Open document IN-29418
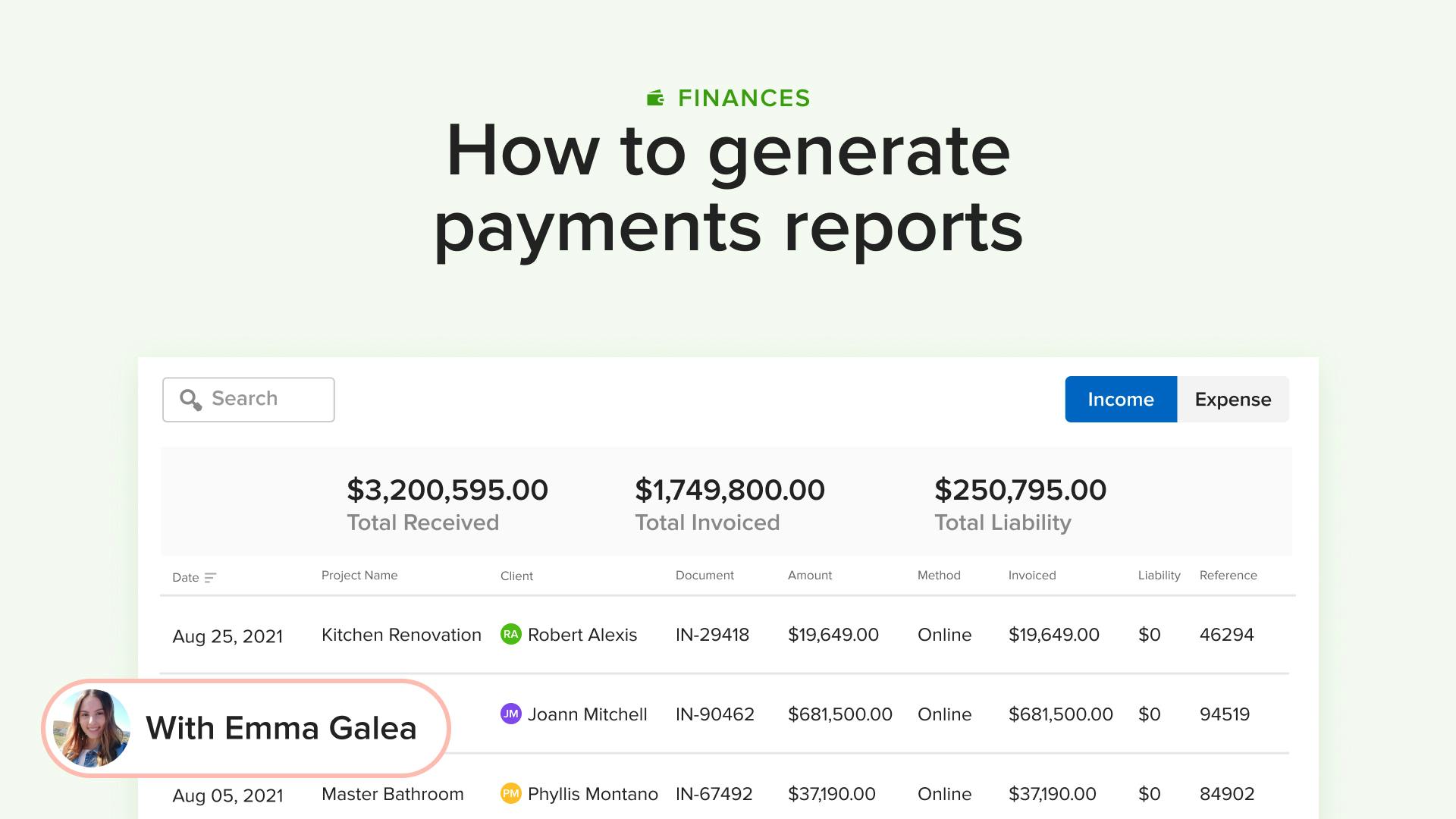The height and width of the screenshot is (819, 1456). point(711,635)
